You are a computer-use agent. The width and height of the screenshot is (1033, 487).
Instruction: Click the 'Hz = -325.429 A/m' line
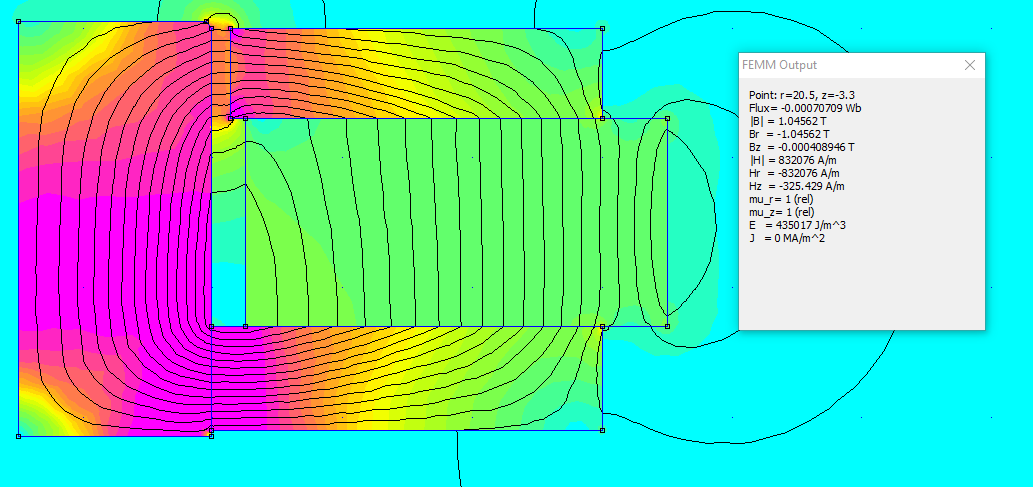pyautogui.click(x=797, y=186)
